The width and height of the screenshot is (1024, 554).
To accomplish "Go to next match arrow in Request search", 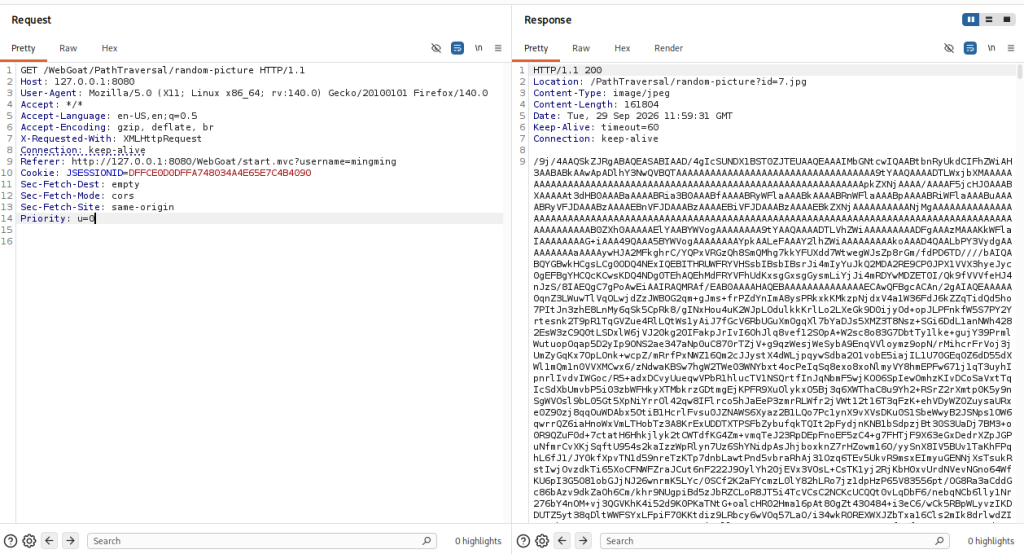I will coord(70,540).
